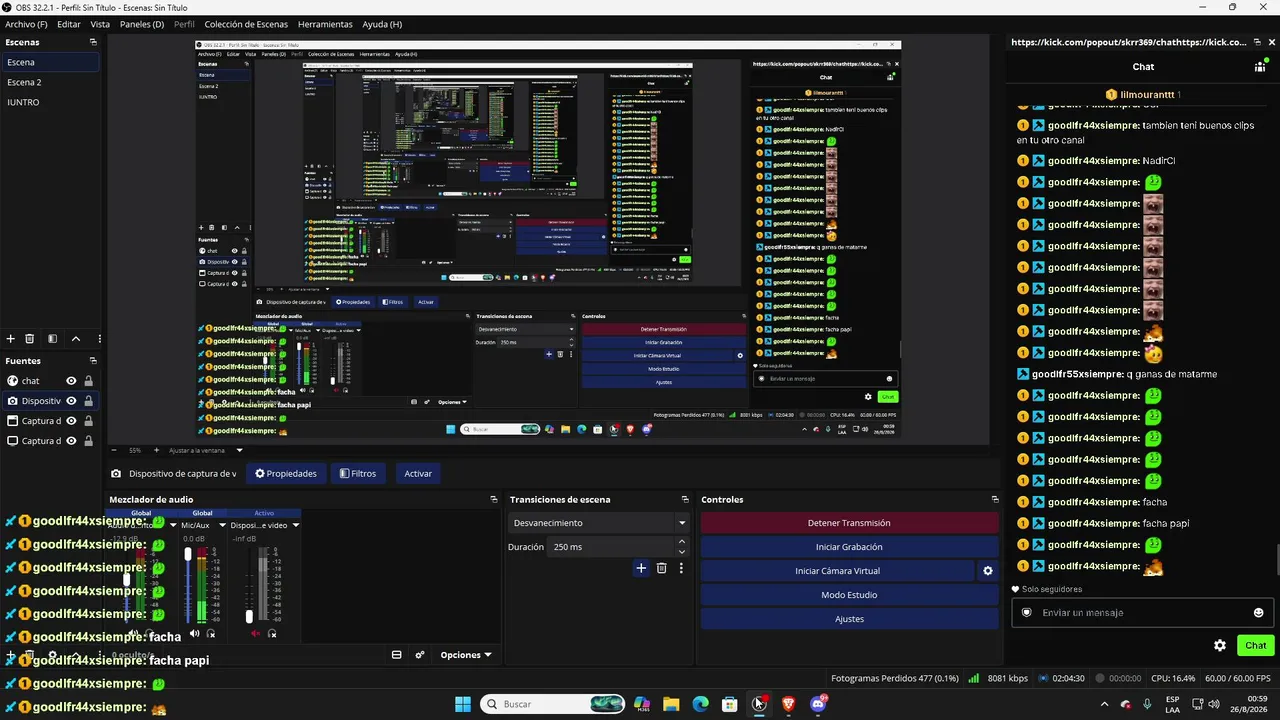The height and width of the screenshot is (720, 1280).
Task: Undock the Escenas panel
Action: pos(93,42)
